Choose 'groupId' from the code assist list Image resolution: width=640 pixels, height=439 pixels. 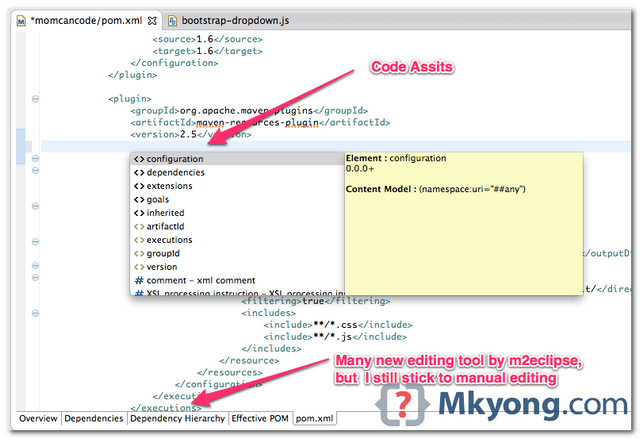point(237,253)
